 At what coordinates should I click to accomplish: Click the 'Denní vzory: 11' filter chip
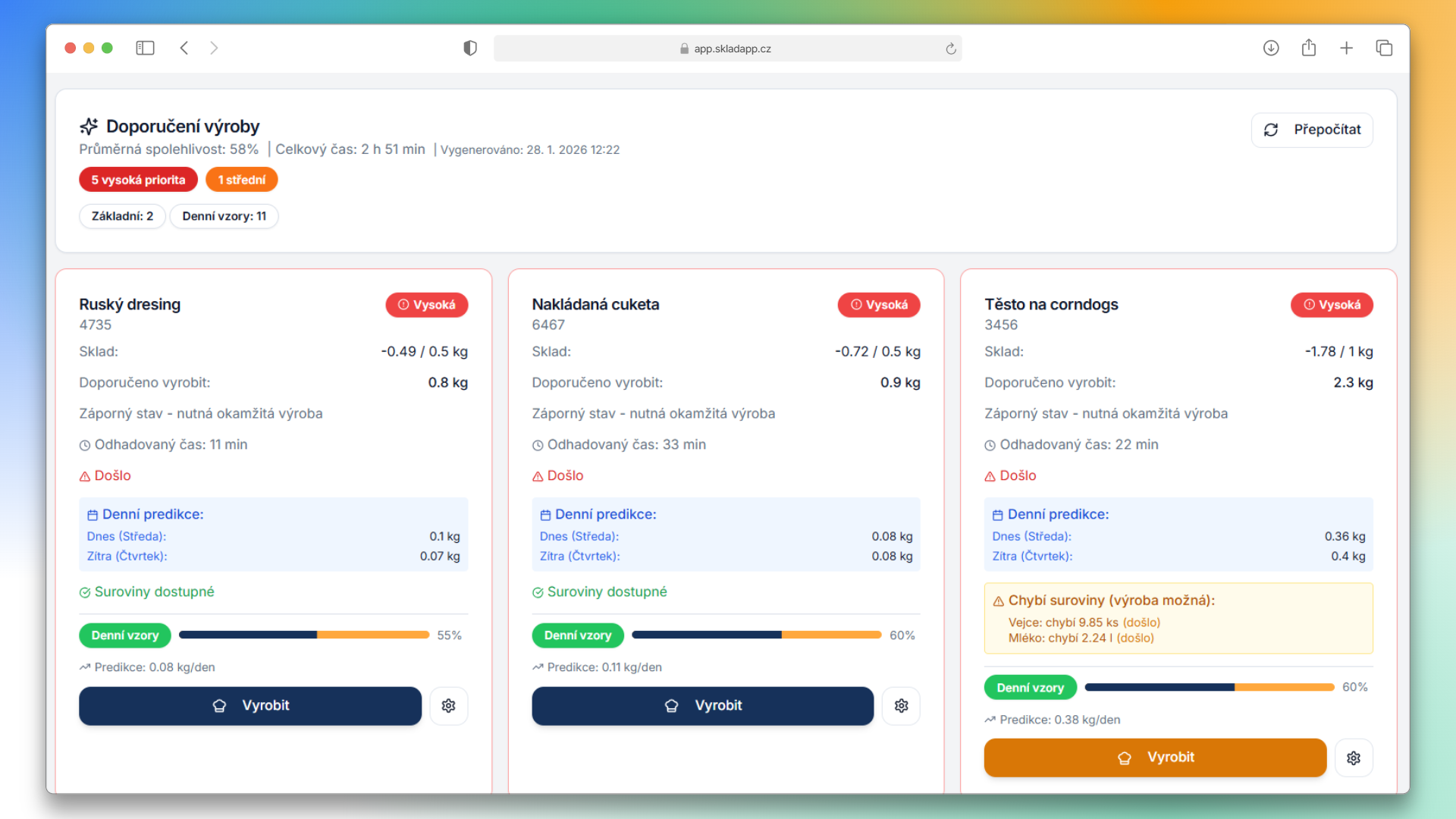[224, 216]
